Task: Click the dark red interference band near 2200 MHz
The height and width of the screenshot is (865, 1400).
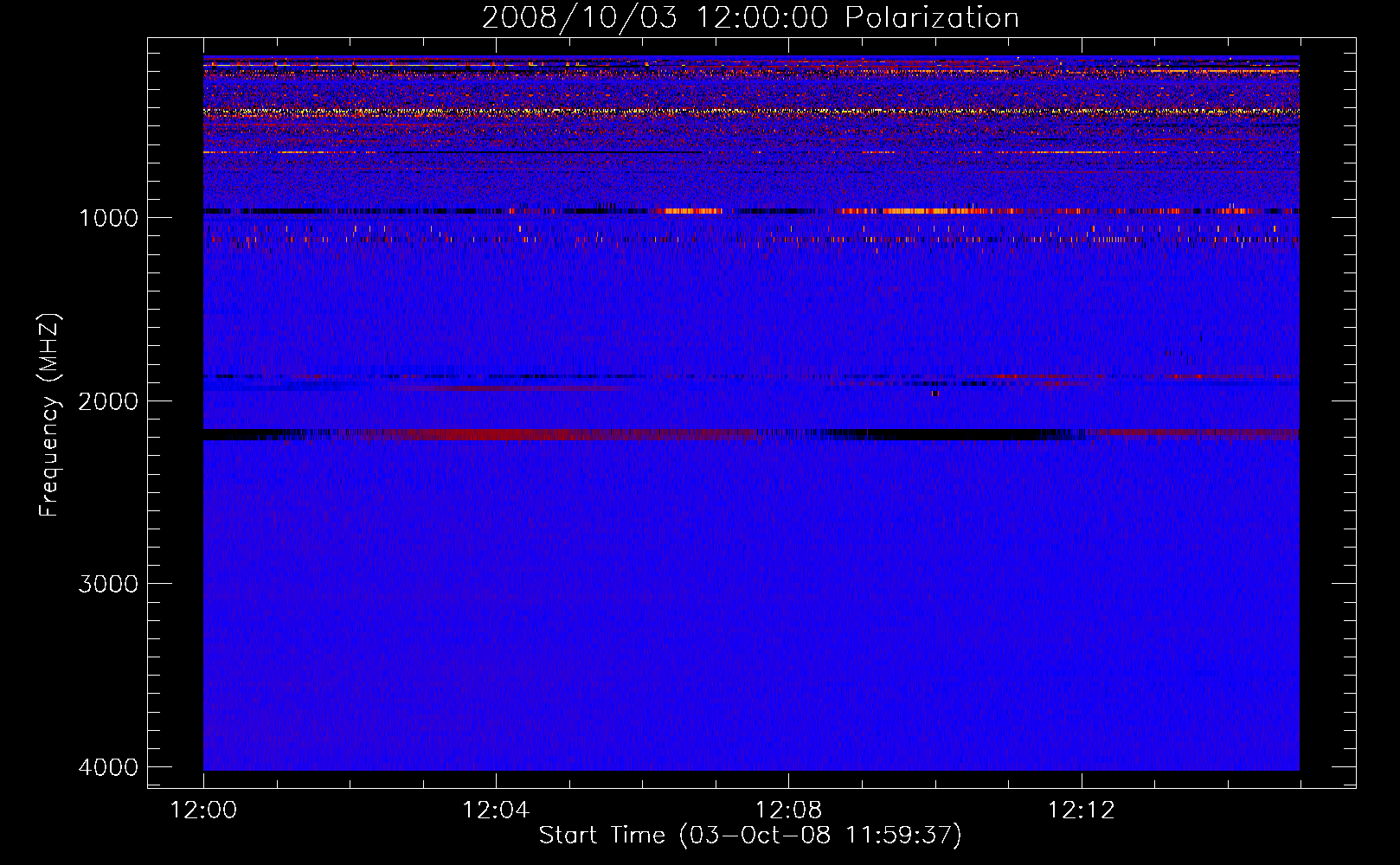Action: [751, 434]
